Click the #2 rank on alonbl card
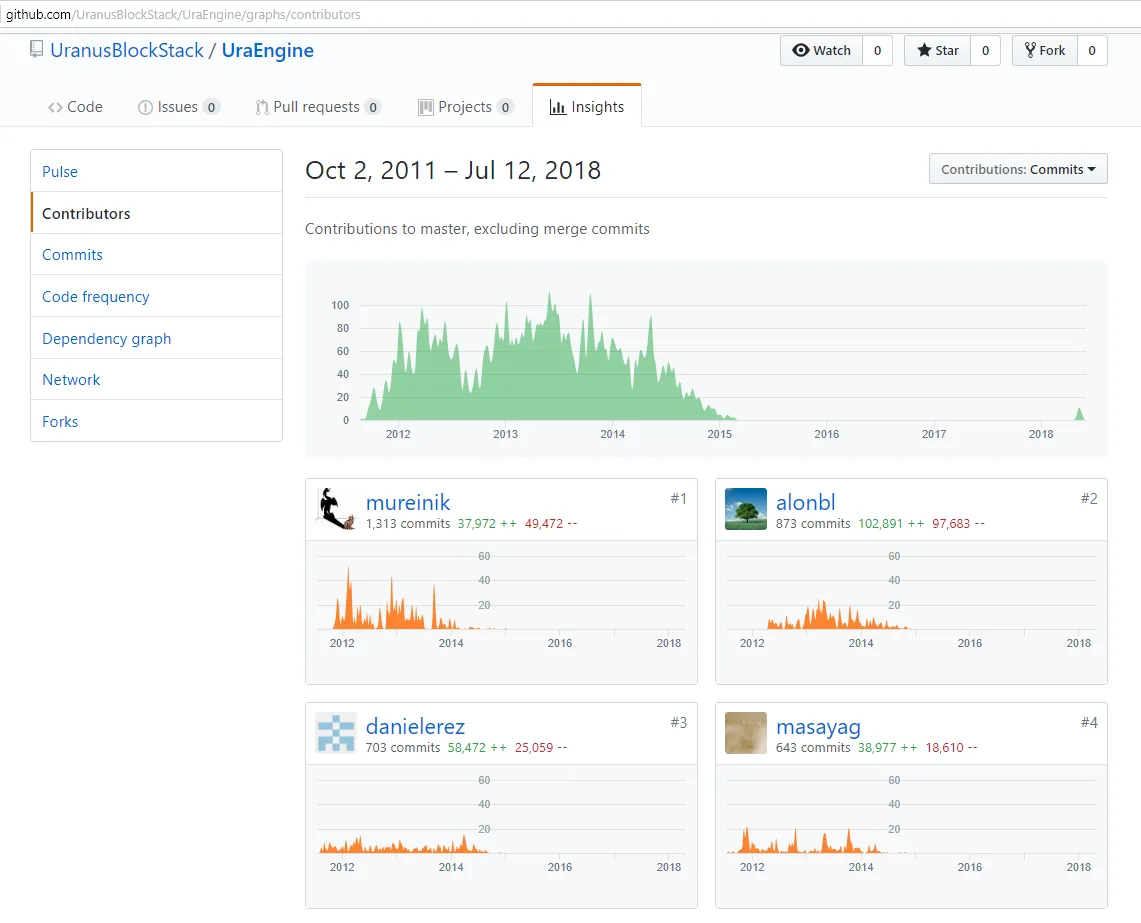The height and width of the screenshot is (923, 1141). pos(1089,499)
